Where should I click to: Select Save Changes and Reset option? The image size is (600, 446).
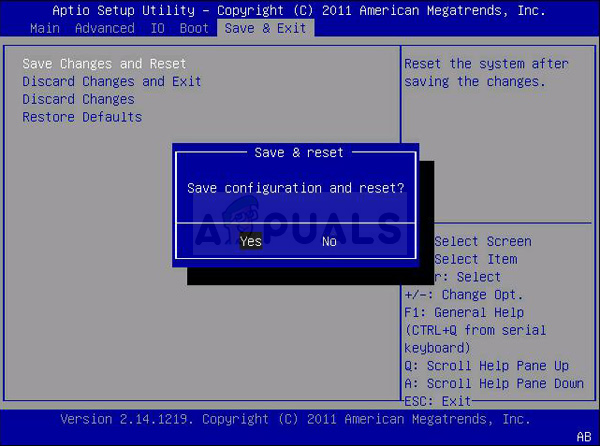point(104,63)
